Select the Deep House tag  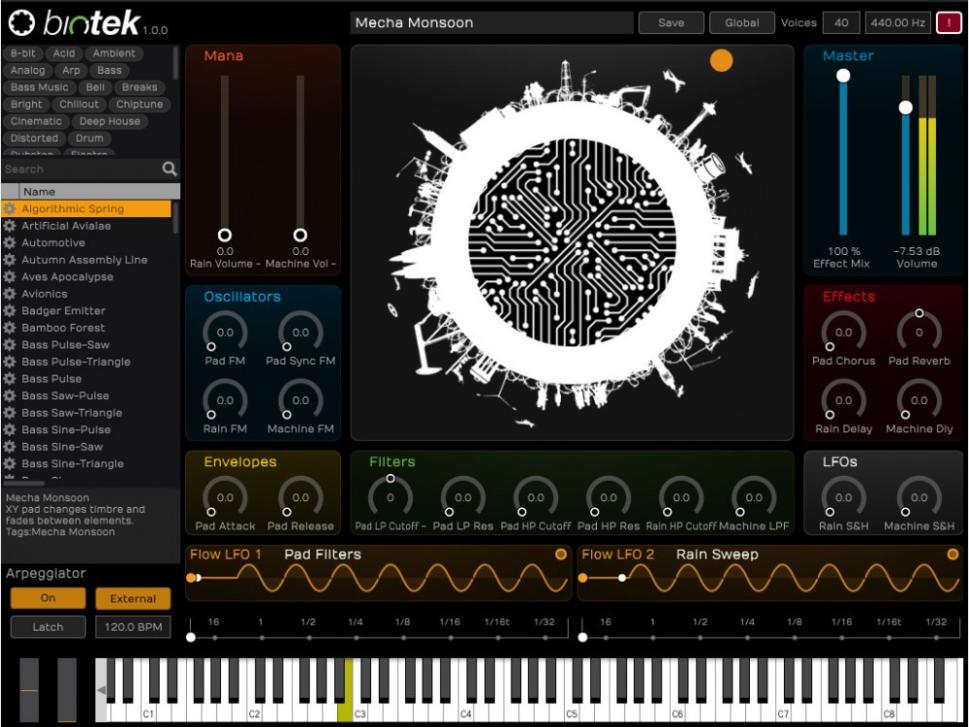coord(110,121)
